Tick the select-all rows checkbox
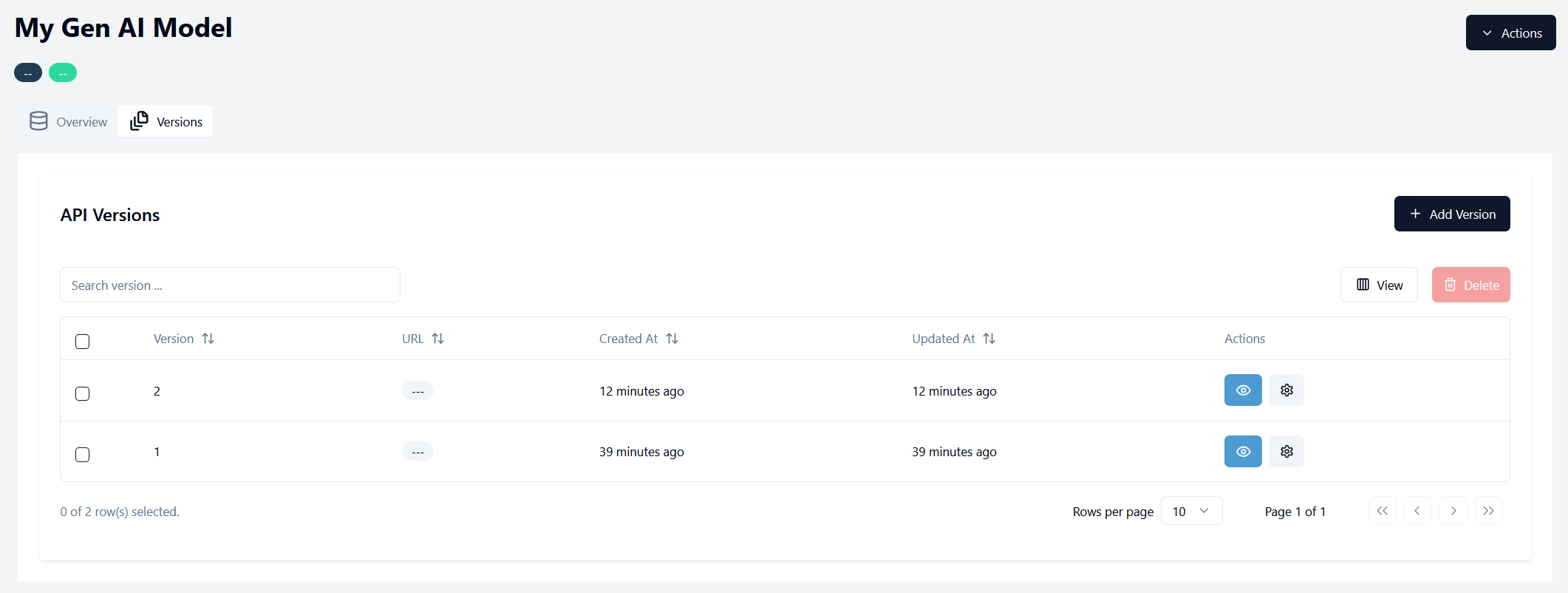 coord(83,342)
